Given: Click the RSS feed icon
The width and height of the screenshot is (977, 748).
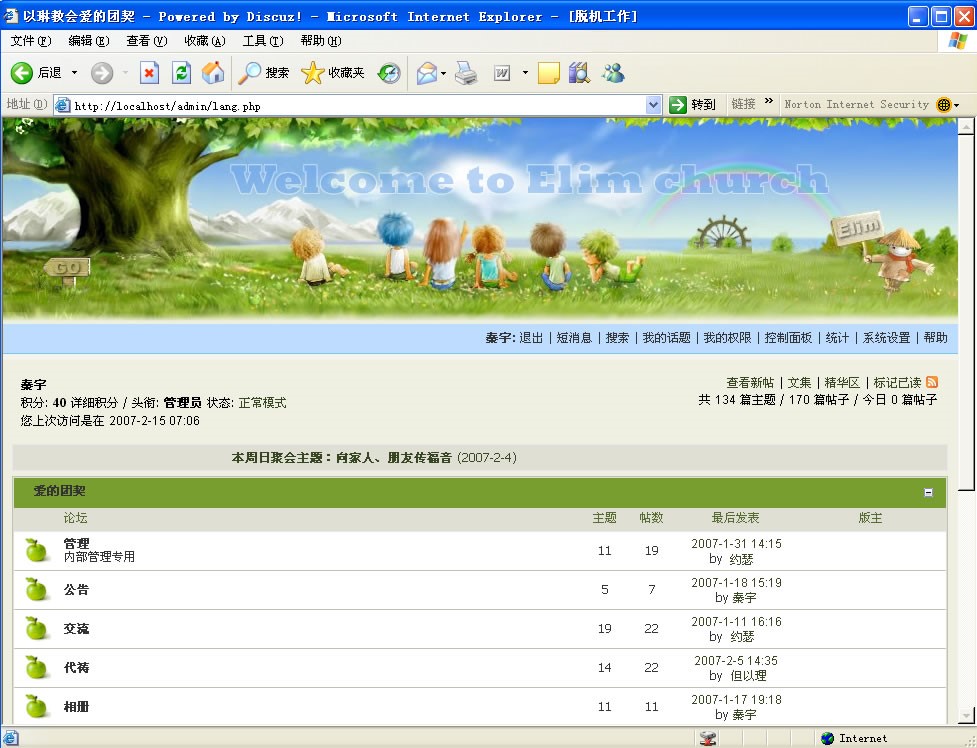Looking at the screenshot, I should (x=932, y=383).
